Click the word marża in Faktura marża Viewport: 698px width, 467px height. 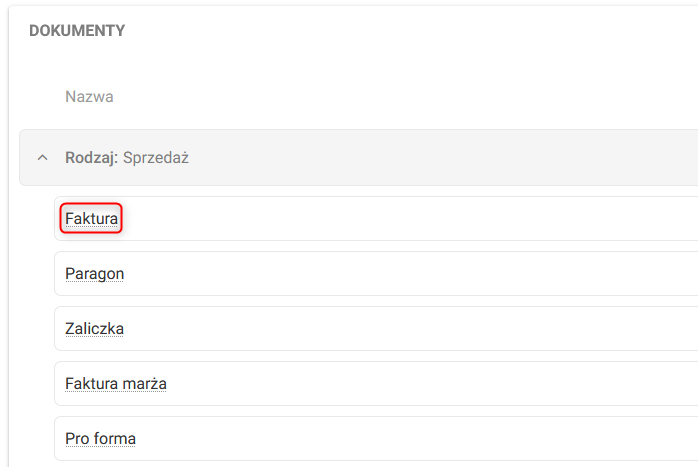point(144,383)
